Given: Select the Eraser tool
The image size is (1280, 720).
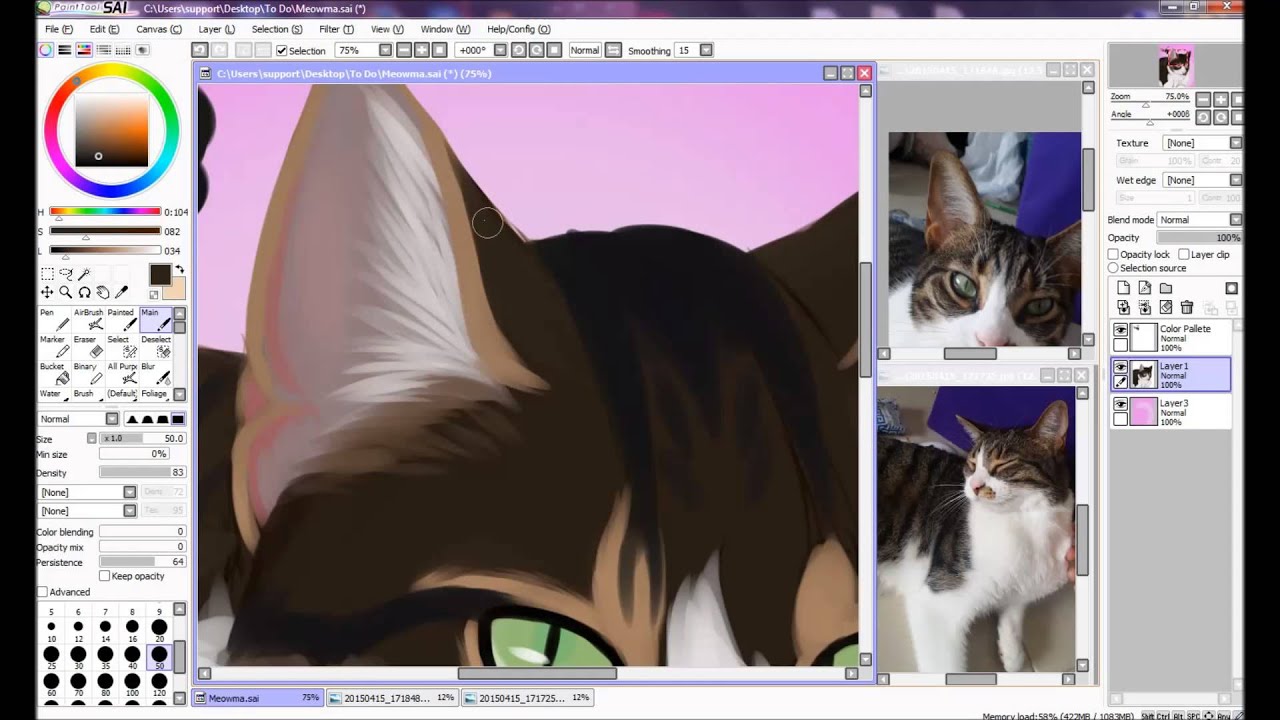Looking at the screenshot, I should pos(88,346).
